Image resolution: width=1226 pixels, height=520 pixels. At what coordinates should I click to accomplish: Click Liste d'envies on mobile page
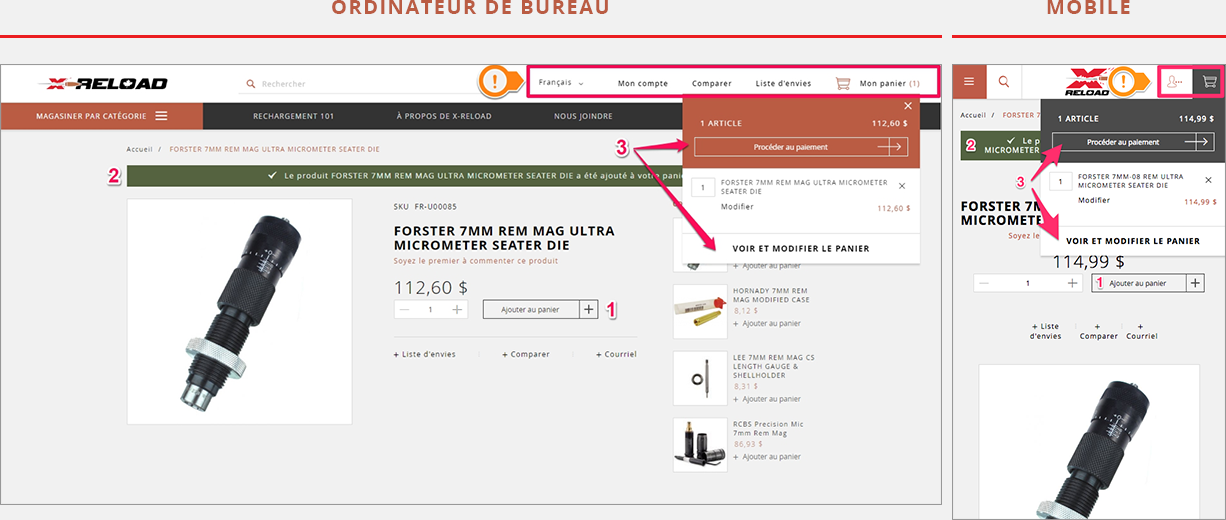pyautogui.click(x=1045, y=331)
